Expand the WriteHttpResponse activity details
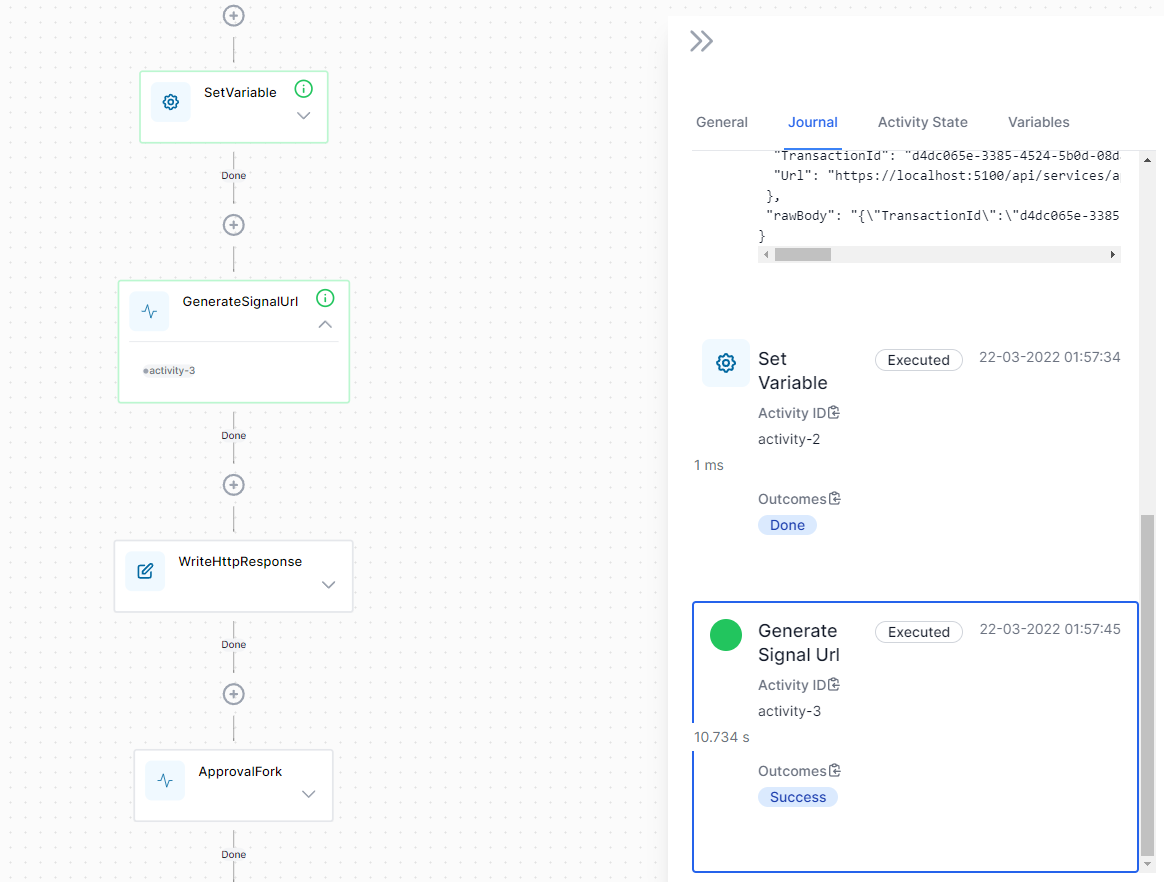 coord(328,585)
